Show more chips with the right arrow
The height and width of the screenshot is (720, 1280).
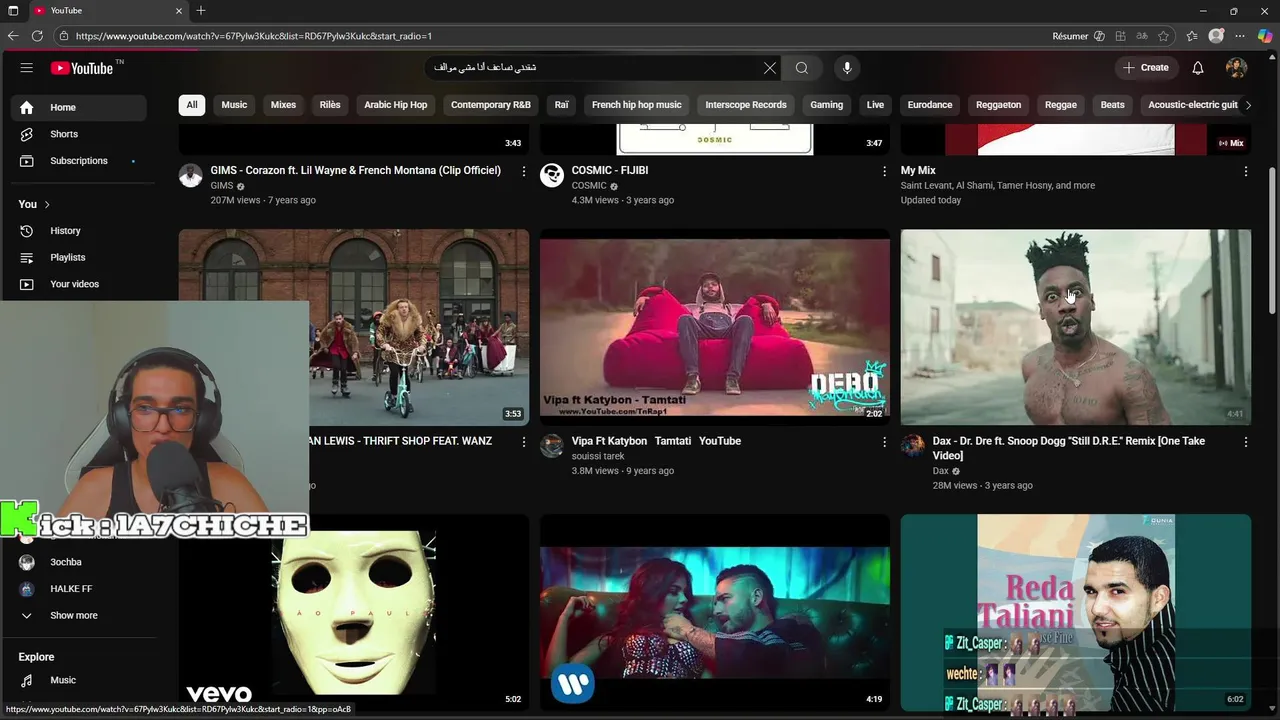[x=1248, y=105]
